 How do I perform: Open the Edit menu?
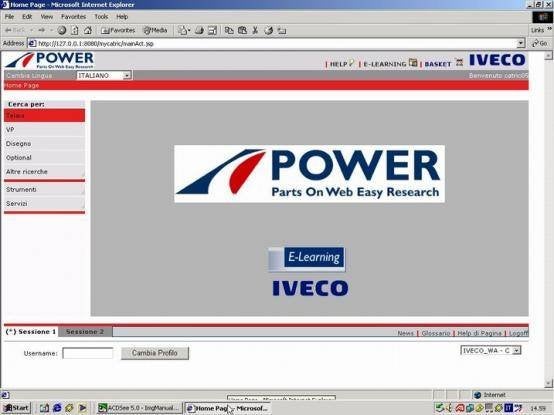click(x=27, y=17)
